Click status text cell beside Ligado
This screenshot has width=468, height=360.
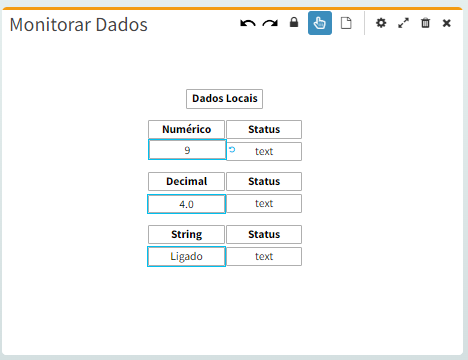[x=264, y=256]
